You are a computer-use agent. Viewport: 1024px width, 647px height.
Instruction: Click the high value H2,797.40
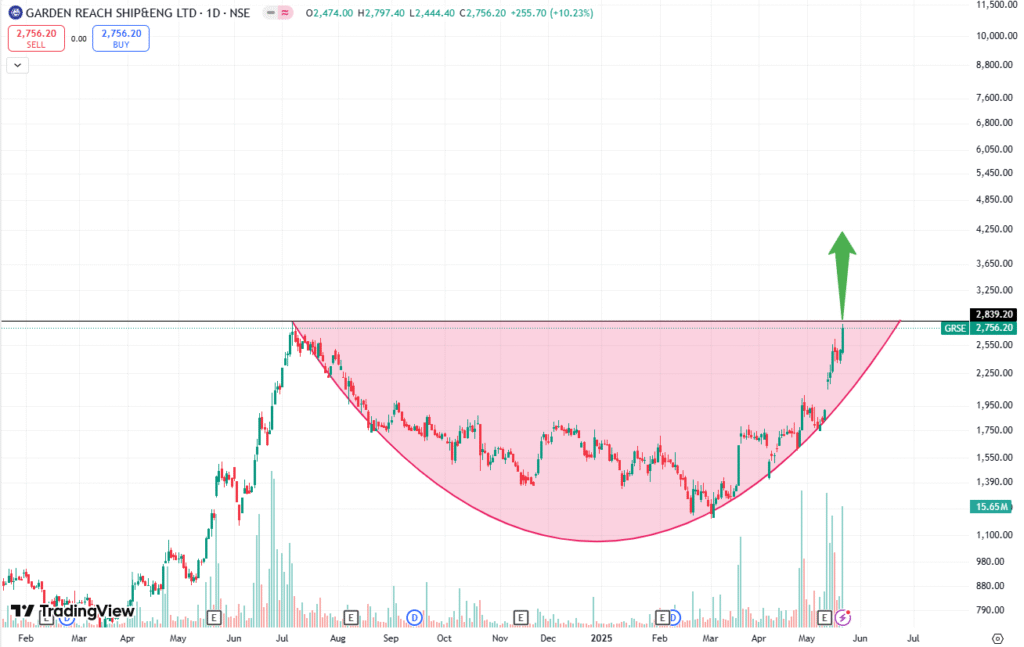(381, 13)
